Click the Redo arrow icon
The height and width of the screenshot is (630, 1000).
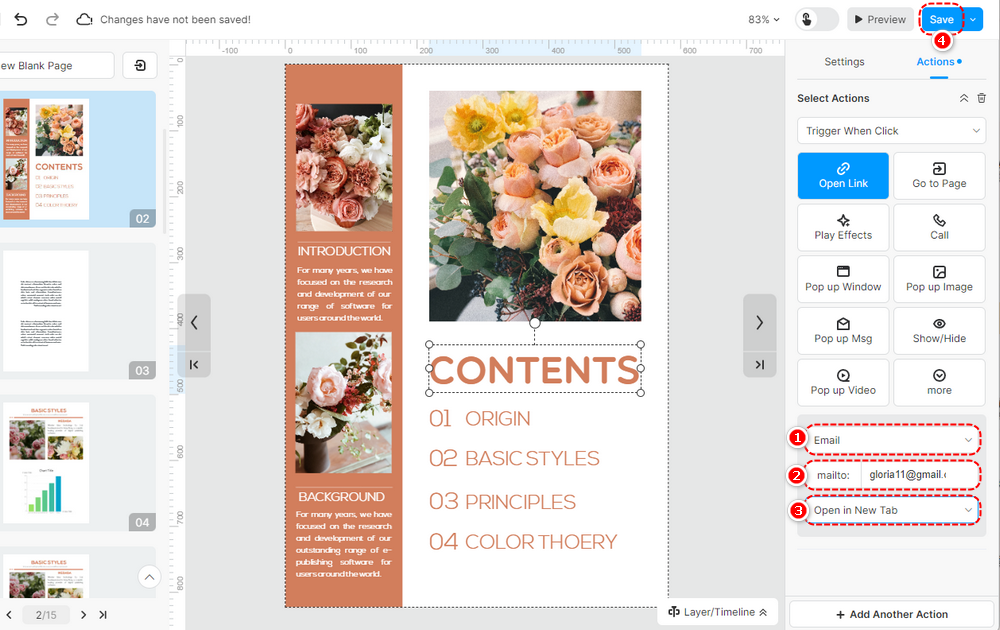tap(52, 20)
